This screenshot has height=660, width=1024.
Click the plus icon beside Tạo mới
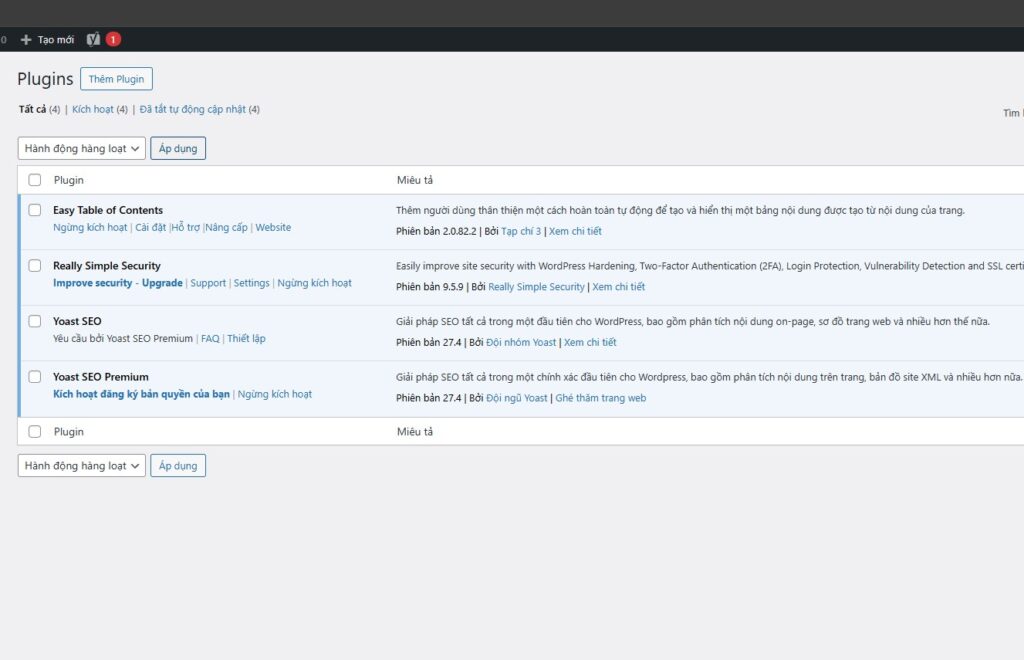click(26, 40)
